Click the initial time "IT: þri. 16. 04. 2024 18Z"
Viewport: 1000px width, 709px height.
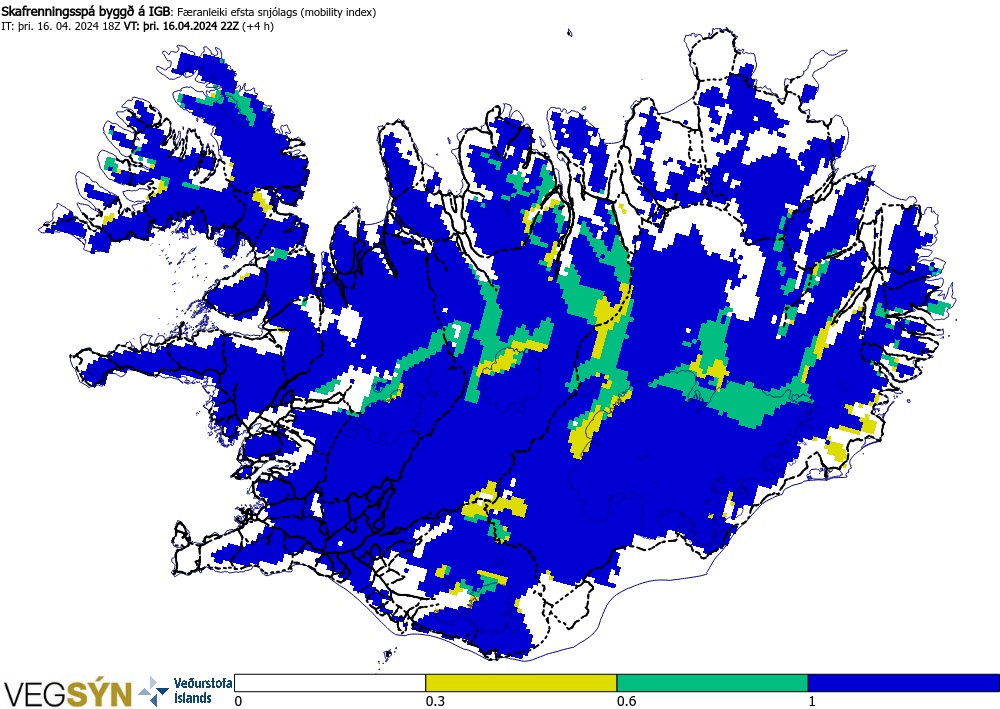click(61, 26)
